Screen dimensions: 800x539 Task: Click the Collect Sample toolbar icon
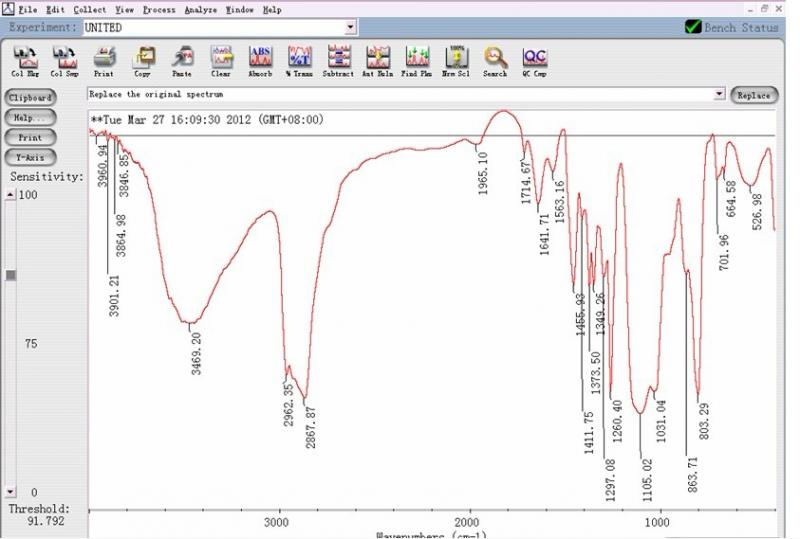[x=65, y=61]
